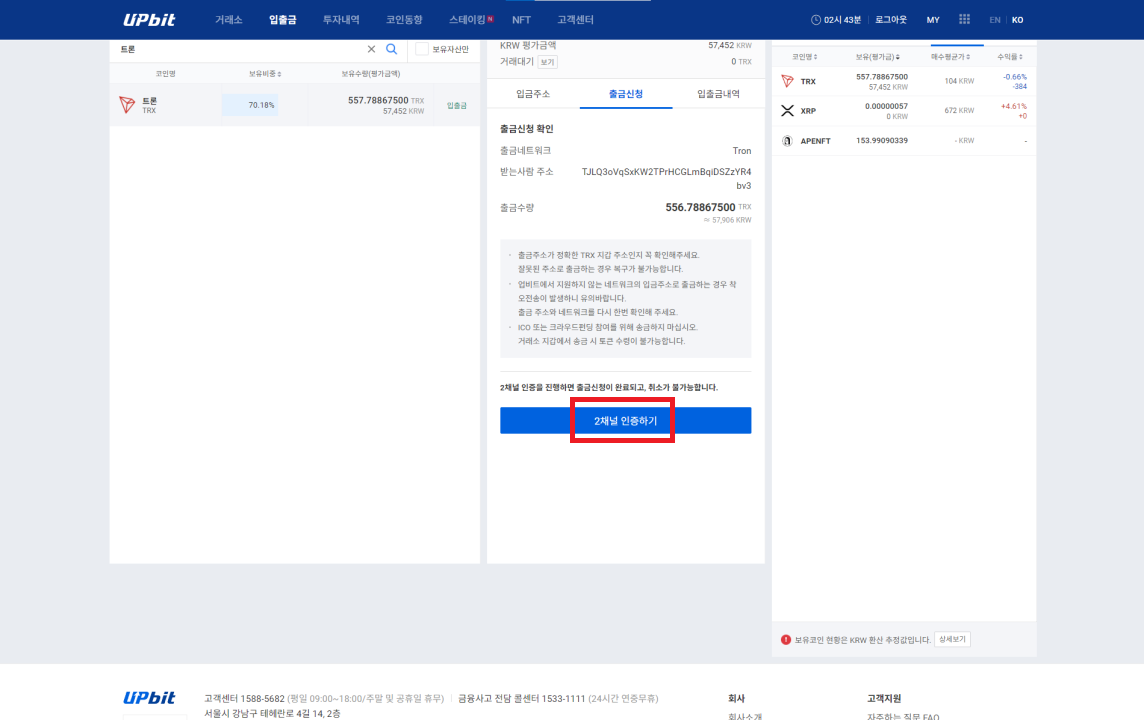Click the 556.78867500 withdrawal amount

coord(700,208)
